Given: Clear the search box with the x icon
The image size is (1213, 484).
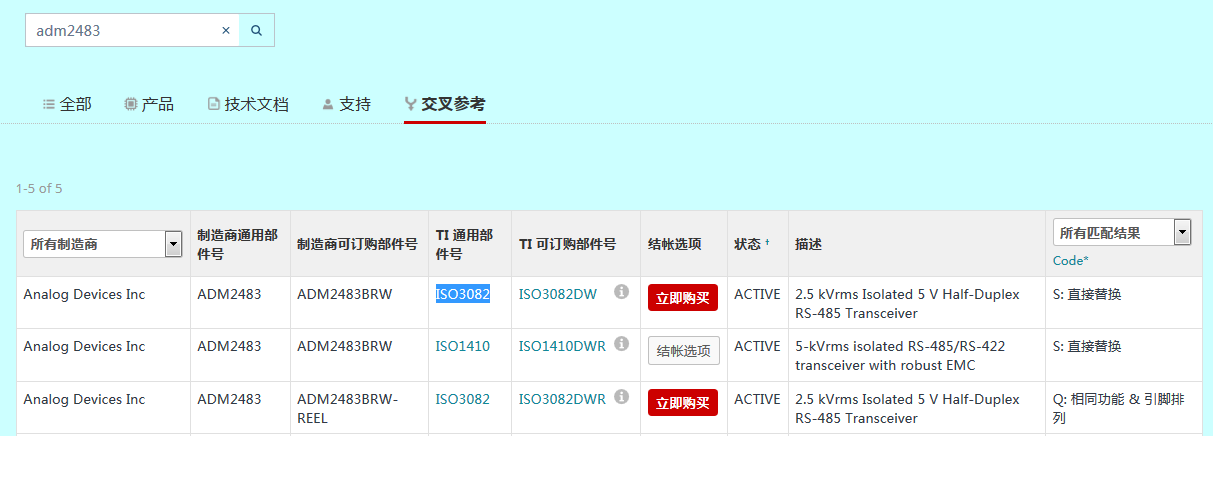Looking at the screenshot, I should tap(225, 31).
